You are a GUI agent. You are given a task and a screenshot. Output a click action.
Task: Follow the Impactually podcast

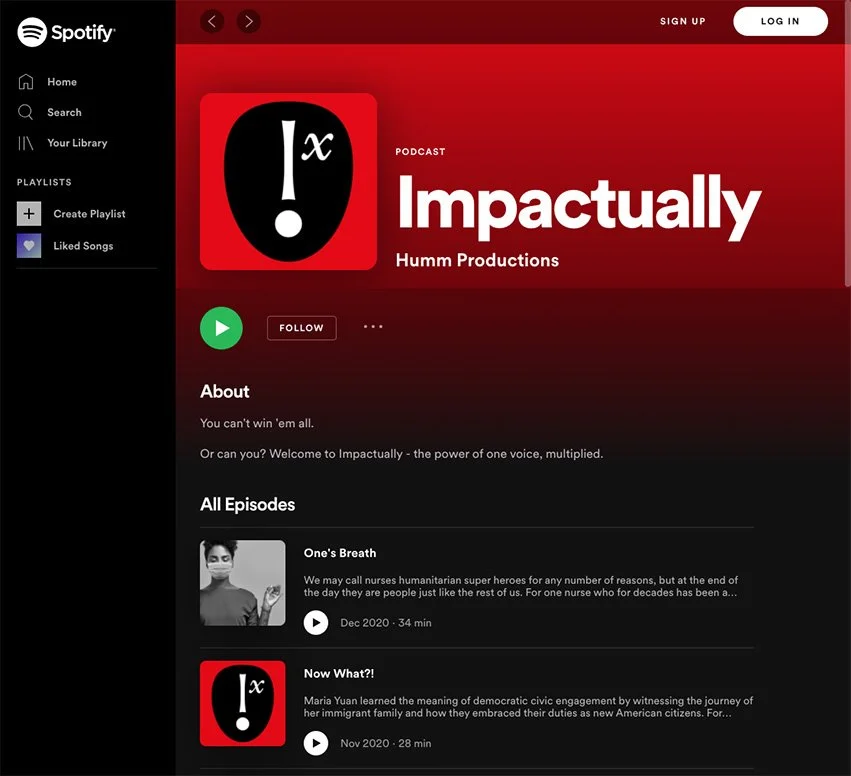pos(302,328)
